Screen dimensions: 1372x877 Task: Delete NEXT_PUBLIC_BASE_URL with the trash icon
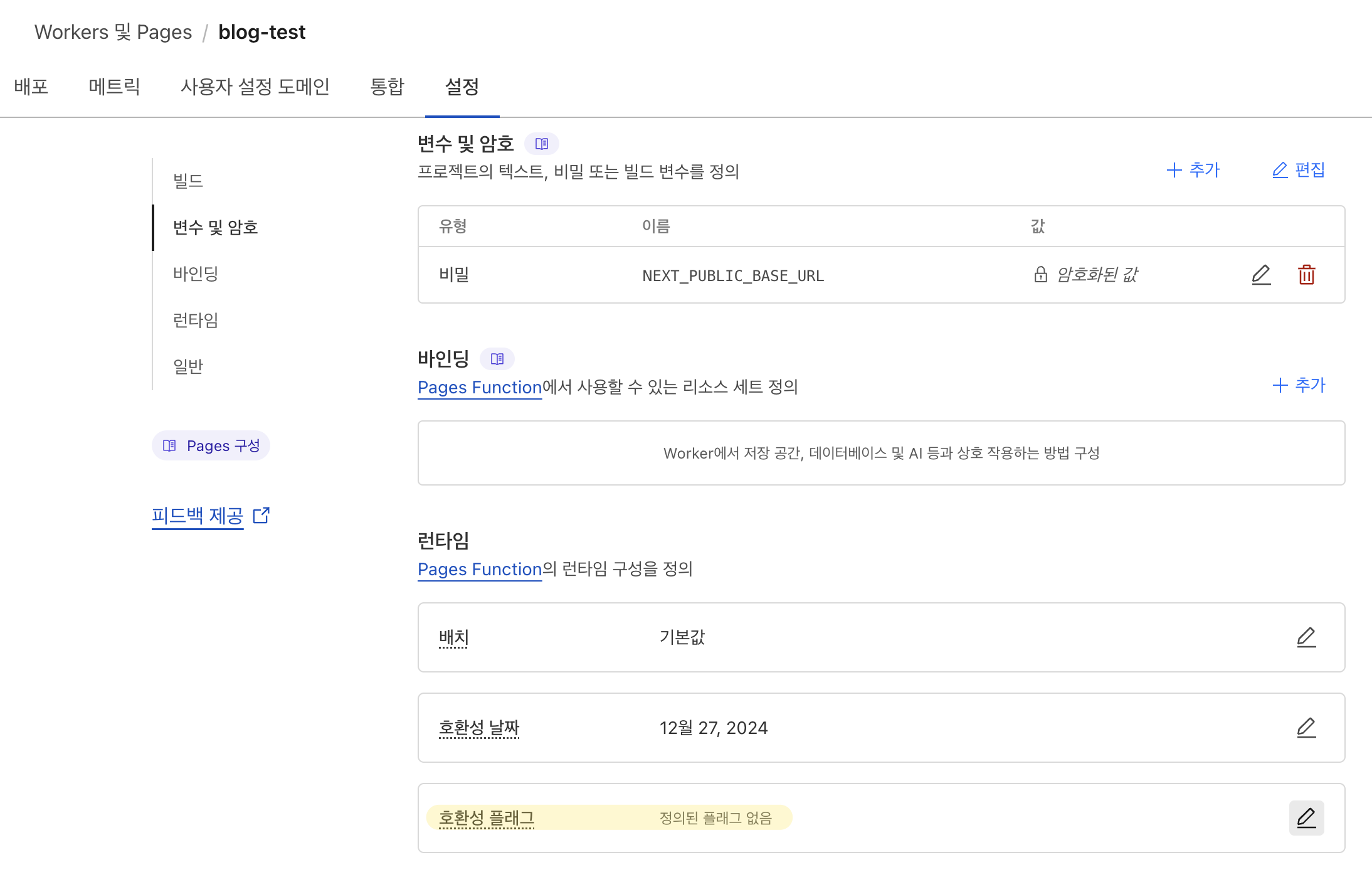[1307, 275]
